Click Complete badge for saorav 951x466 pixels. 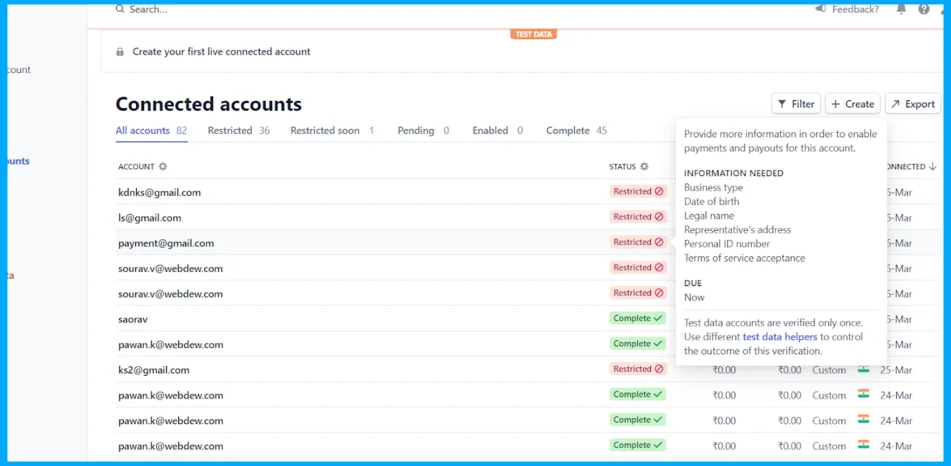point(637,318)
